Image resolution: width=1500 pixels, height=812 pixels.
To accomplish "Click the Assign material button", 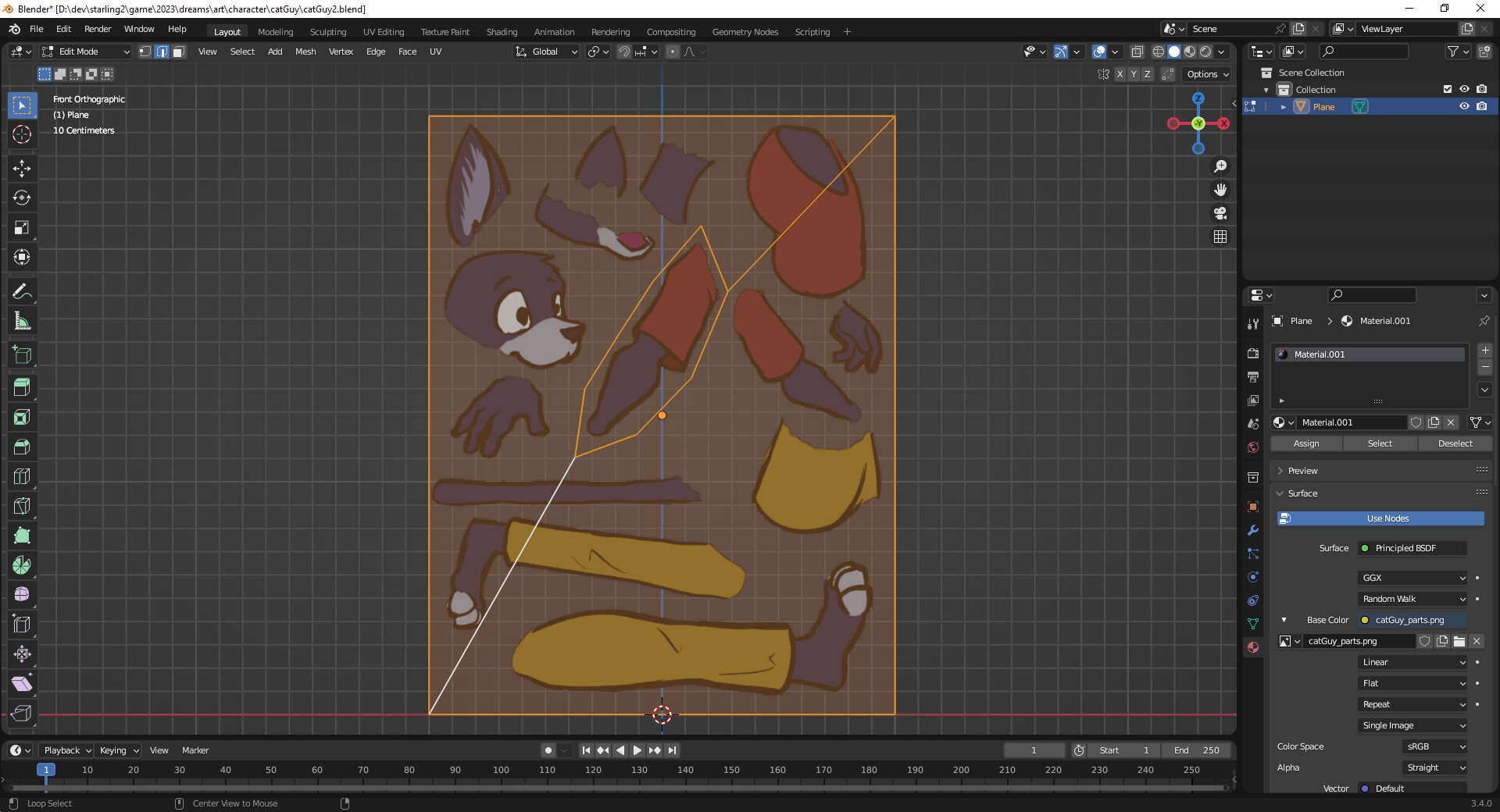I will [1305, 443].
